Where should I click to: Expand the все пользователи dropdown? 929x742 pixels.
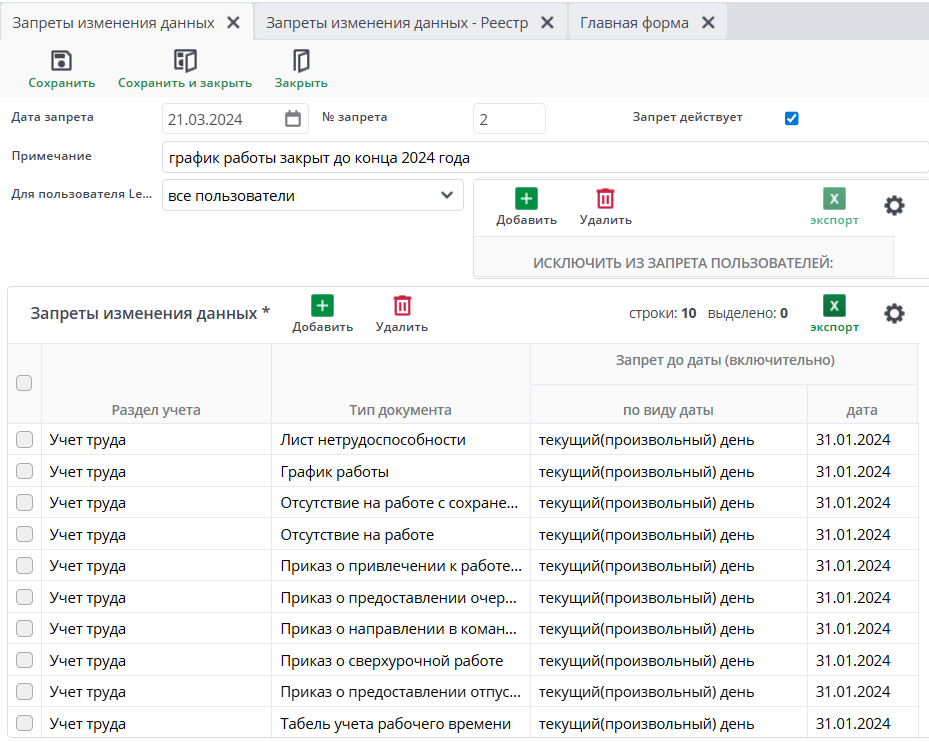point(446,196)
